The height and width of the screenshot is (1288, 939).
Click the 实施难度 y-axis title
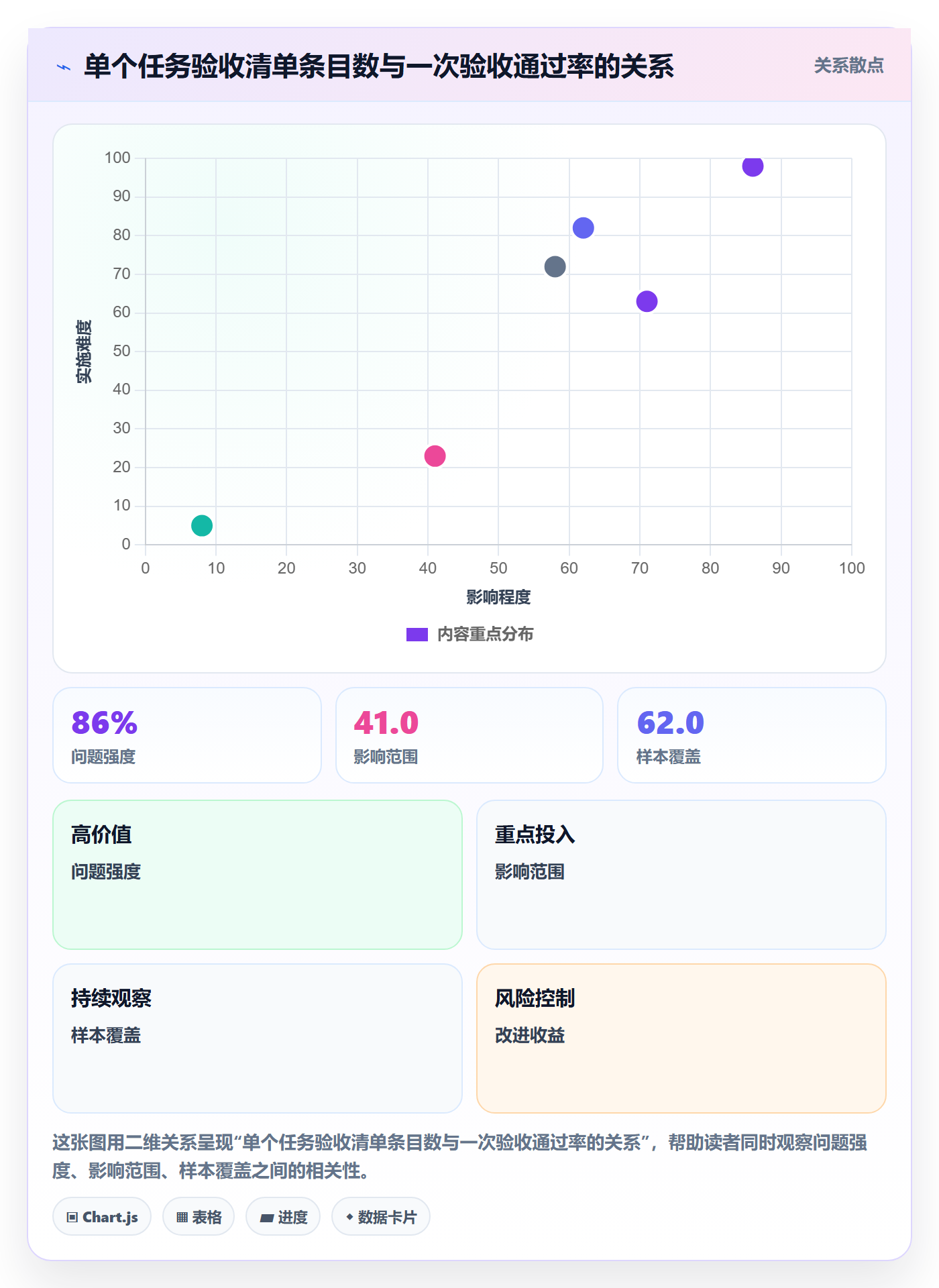(x=84, y=352)
